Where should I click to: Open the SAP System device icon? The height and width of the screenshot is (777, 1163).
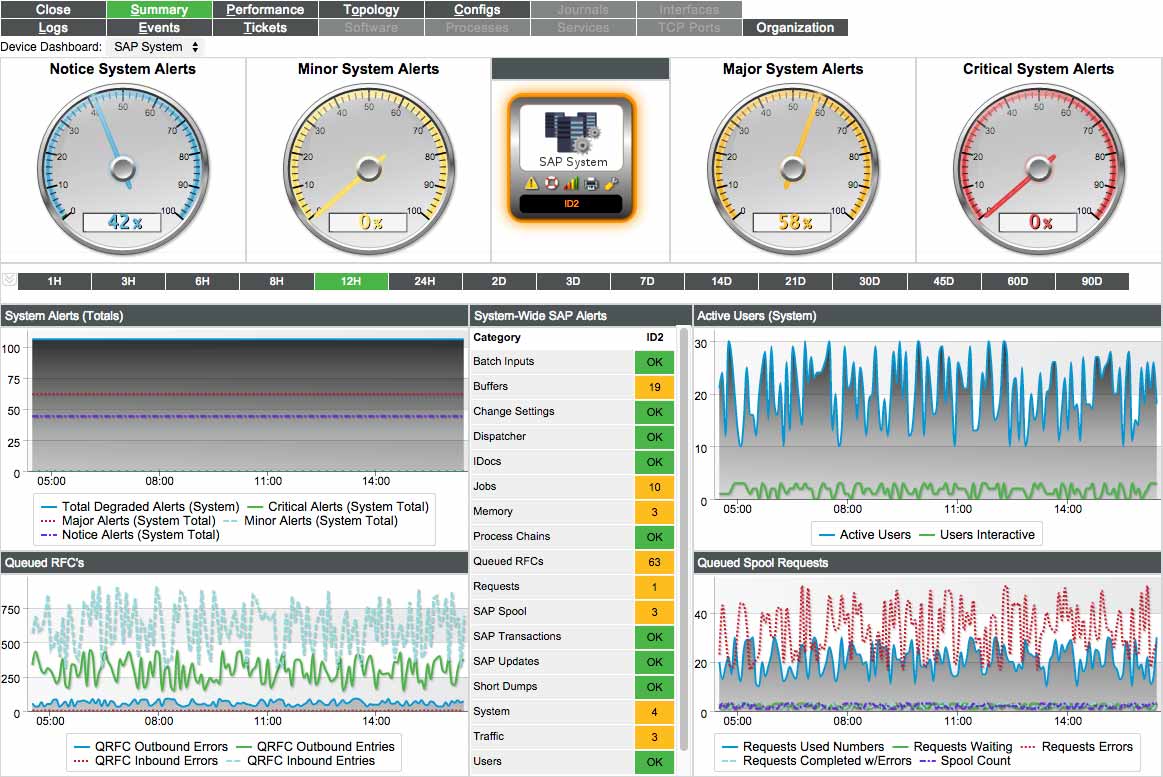[572, 137]
